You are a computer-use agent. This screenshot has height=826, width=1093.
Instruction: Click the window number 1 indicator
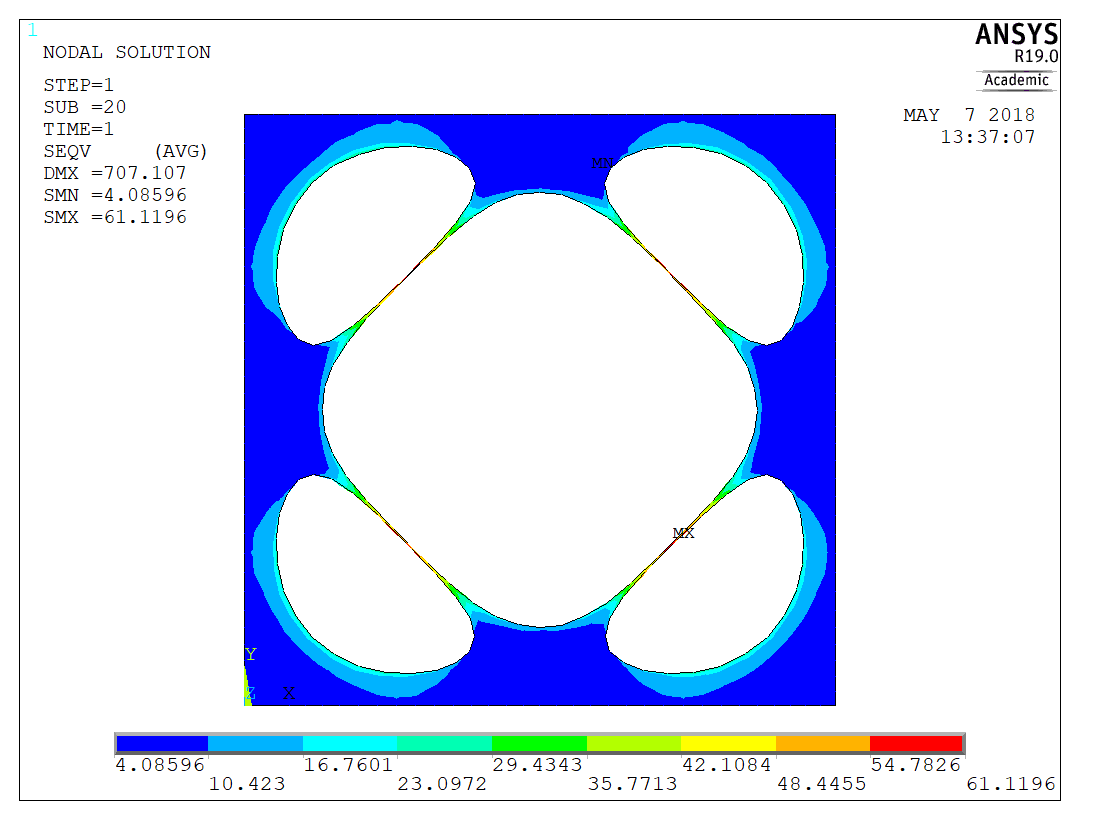[x=32, y=30]
